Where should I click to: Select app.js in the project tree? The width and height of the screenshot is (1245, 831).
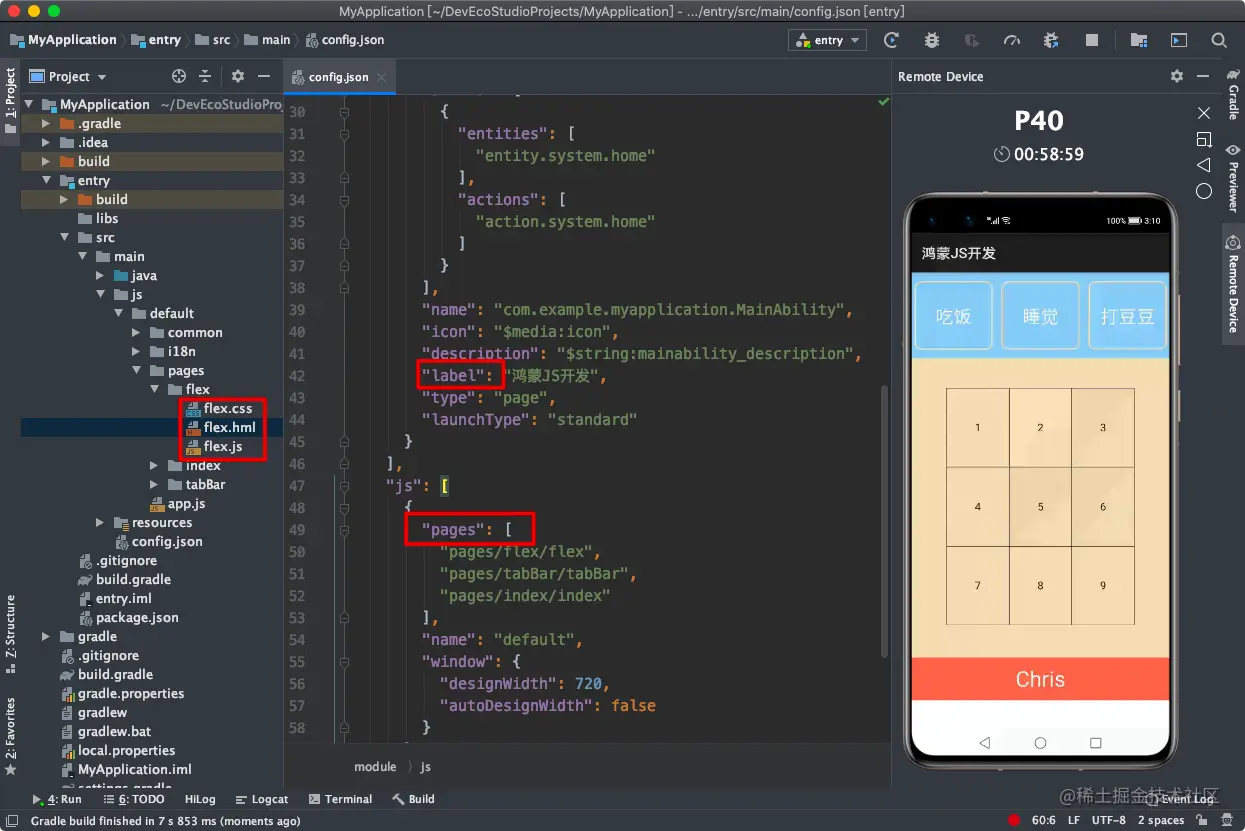(186, 504)
